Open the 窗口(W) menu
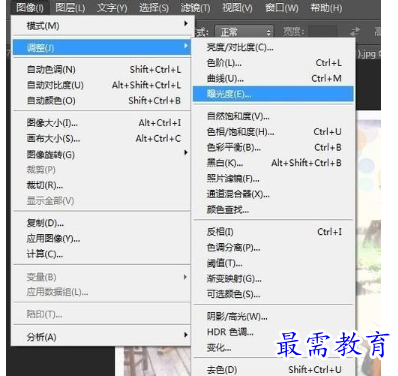 (282, 7)
